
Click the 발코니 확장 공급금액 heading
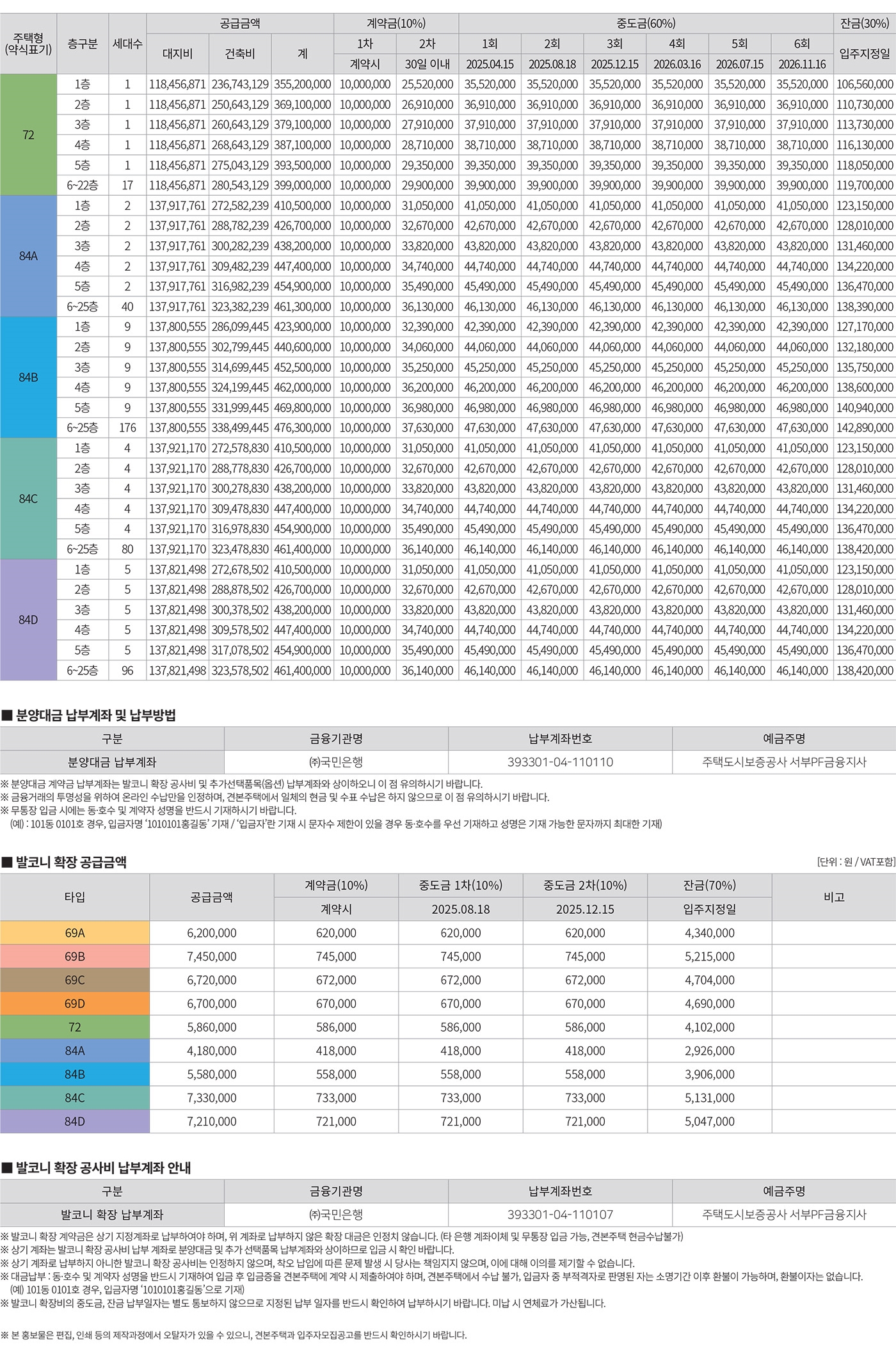click(x=64, y=862)
